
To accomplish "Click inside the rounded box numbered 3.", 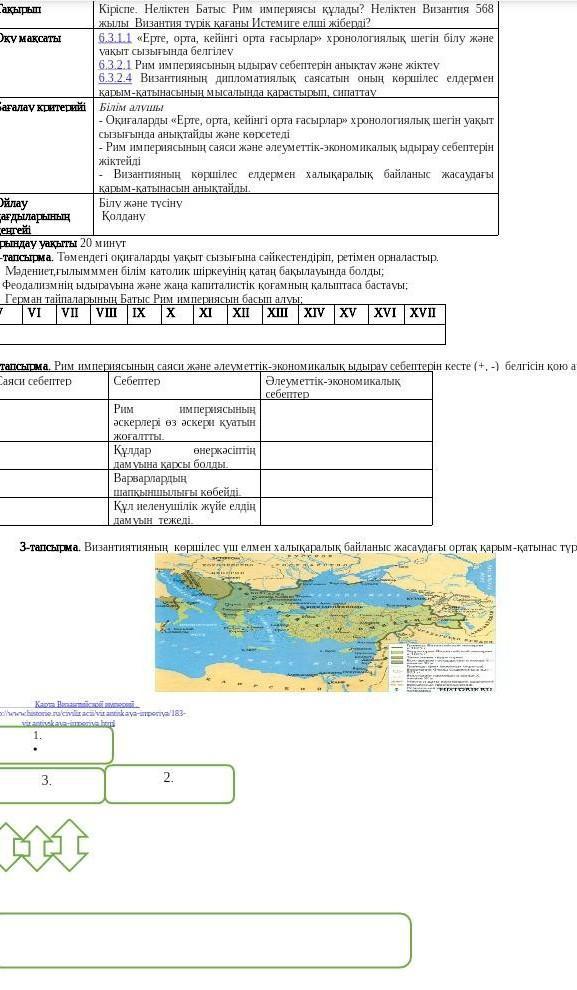I will coord(52,785).
